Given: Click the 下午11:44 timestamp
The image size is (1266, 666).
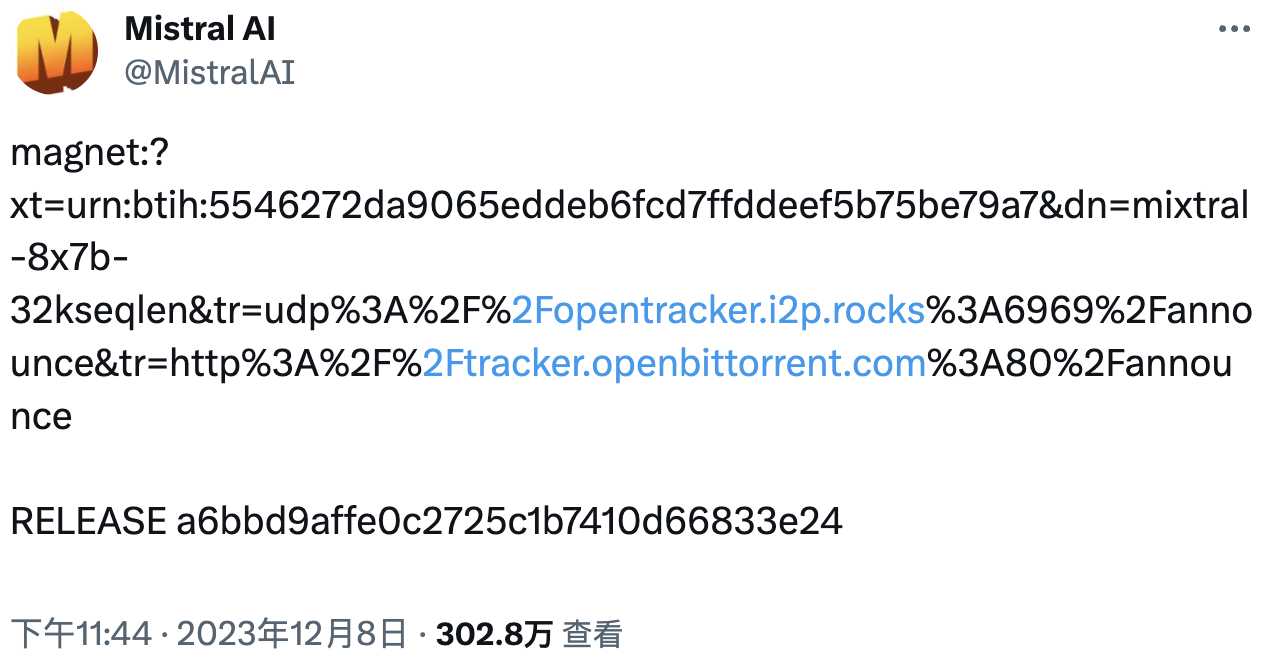Looking at the screenshot, I should (x=81, y=634).
